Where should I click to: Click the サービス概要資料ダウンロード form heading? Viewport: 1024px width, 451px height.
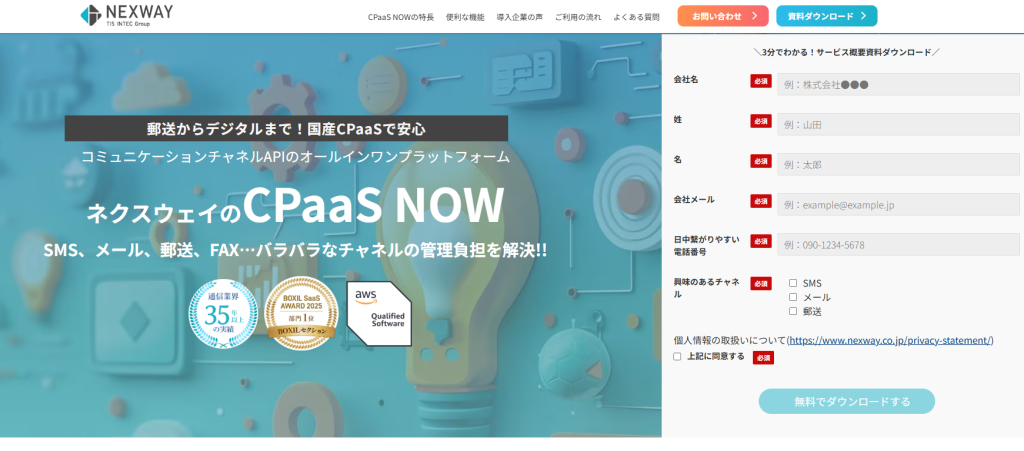coord(846,52)
